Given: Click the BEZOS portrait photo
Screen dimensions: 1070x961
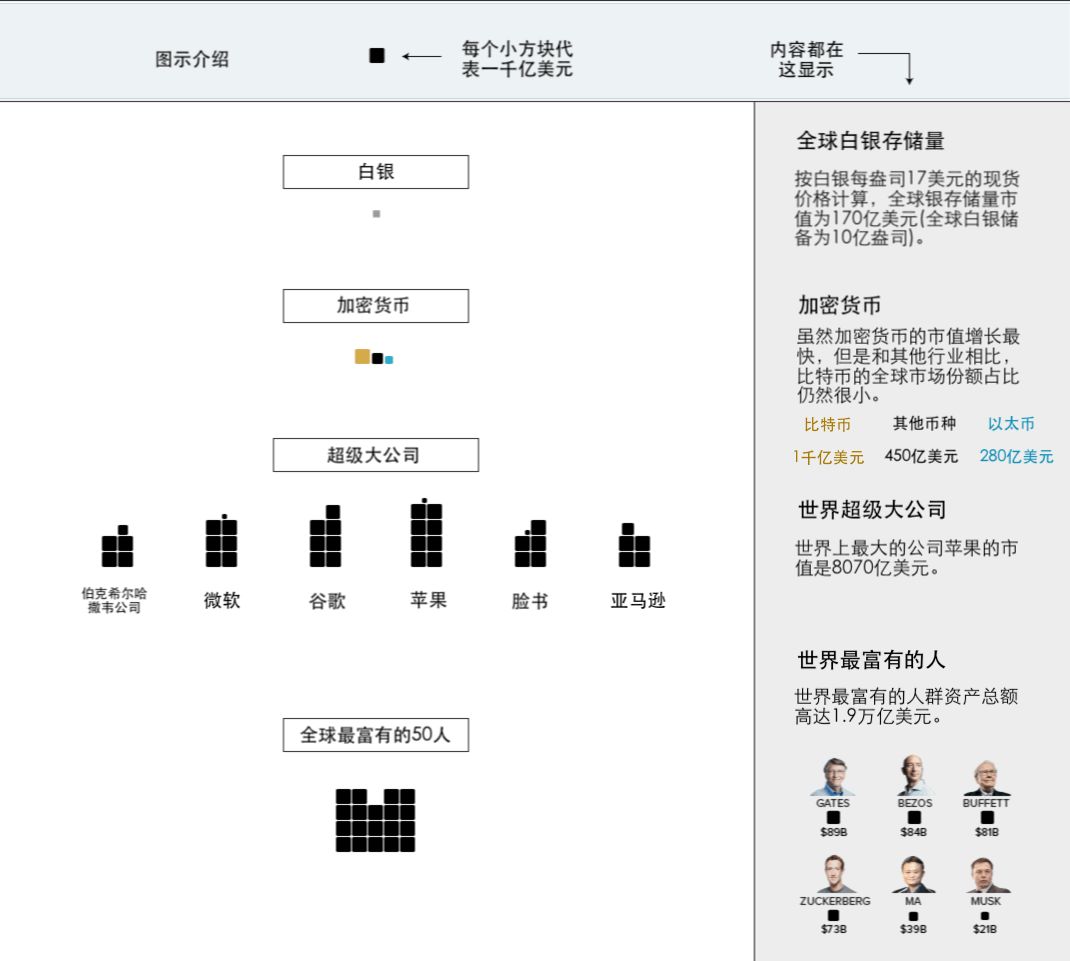Looking at the screenshot, I should pos(914,775).
